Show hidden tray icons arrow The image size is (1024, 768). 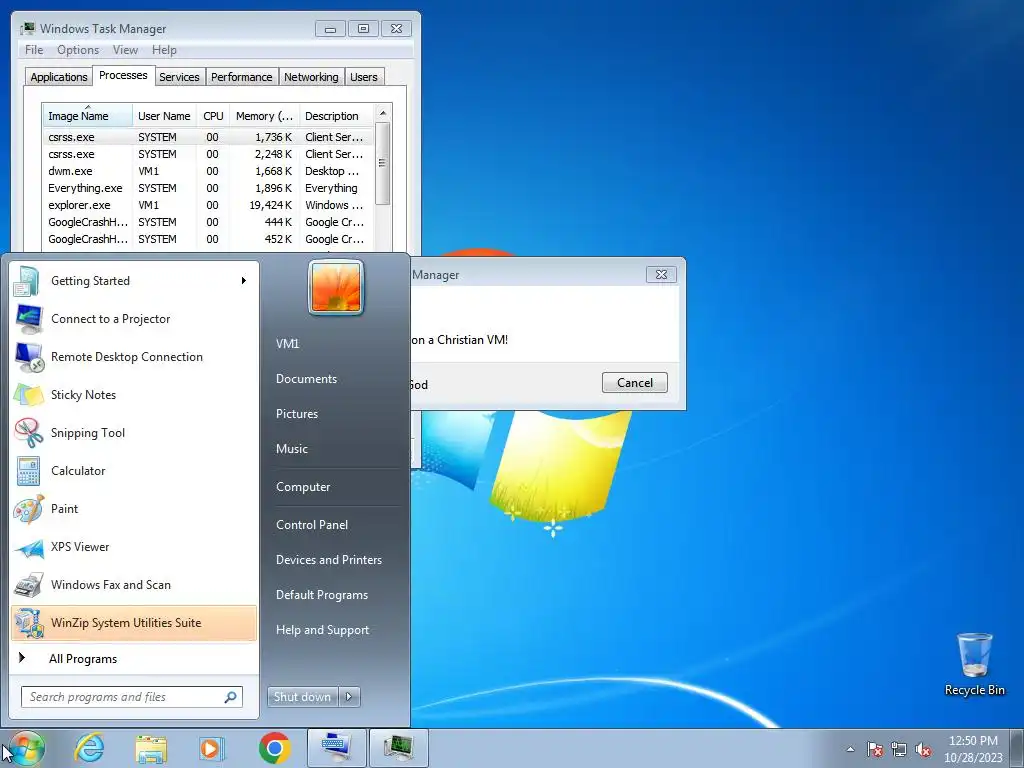(x=850, y=750)
